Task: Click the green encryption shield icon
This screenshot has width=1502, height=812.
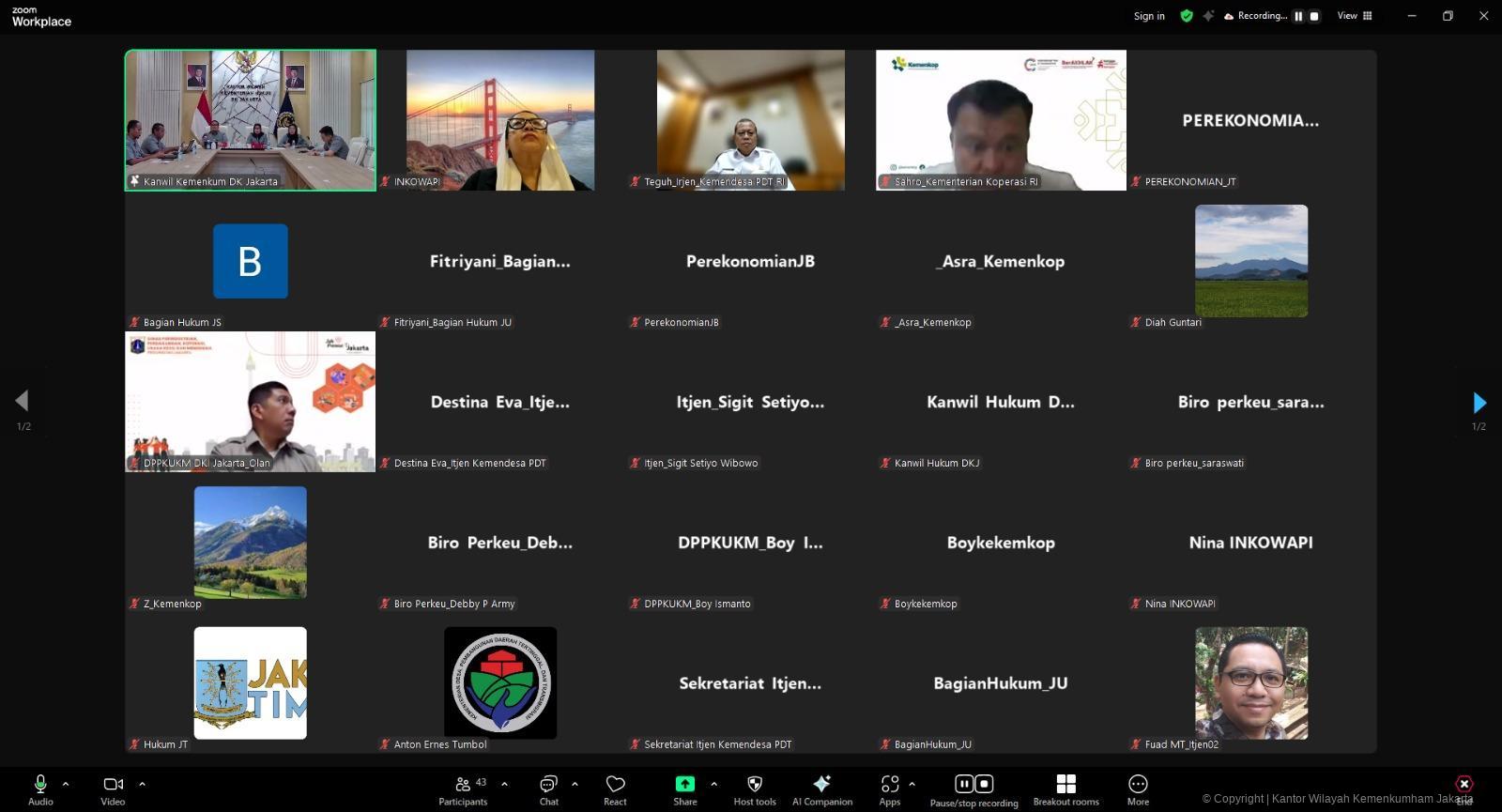Action: tap(1187, 16)
